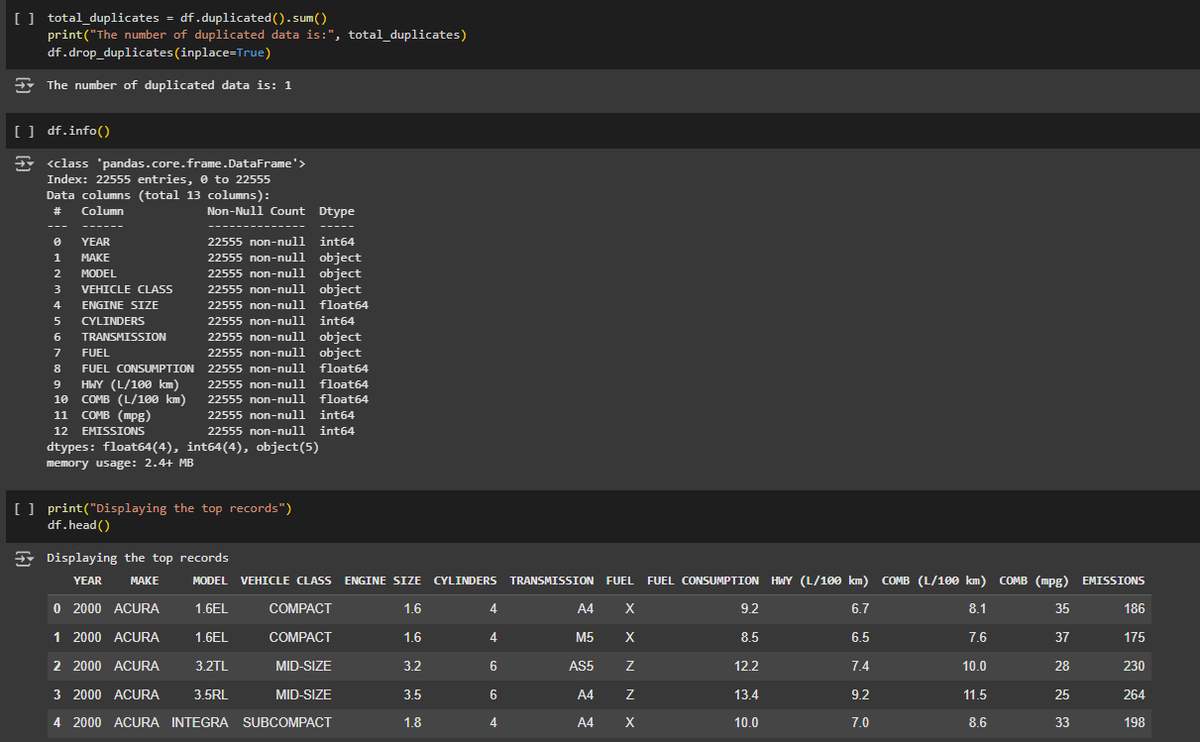Click the 'memory usage: 2.4+ MB' output line

point(121,463)
